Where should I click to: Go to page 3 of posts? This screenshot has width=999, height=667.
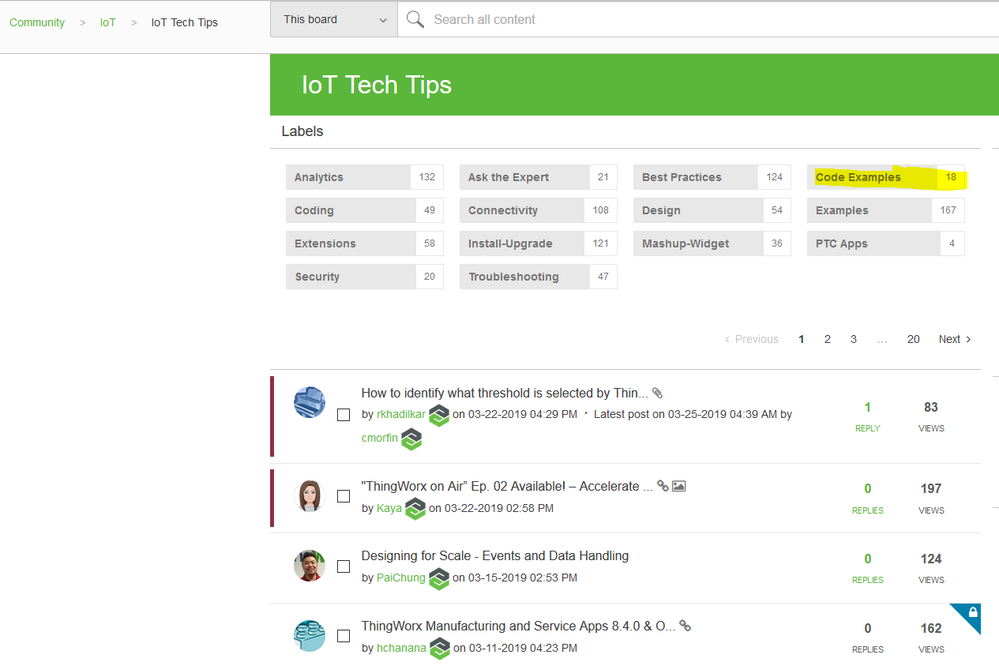tap(853, 340)
